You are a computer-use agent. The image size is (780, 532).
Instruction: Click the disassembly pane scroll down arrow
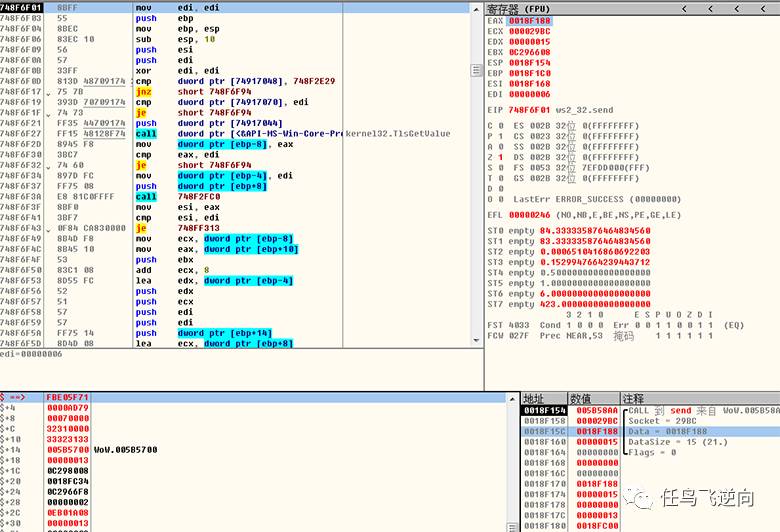[x=476, y=340]
